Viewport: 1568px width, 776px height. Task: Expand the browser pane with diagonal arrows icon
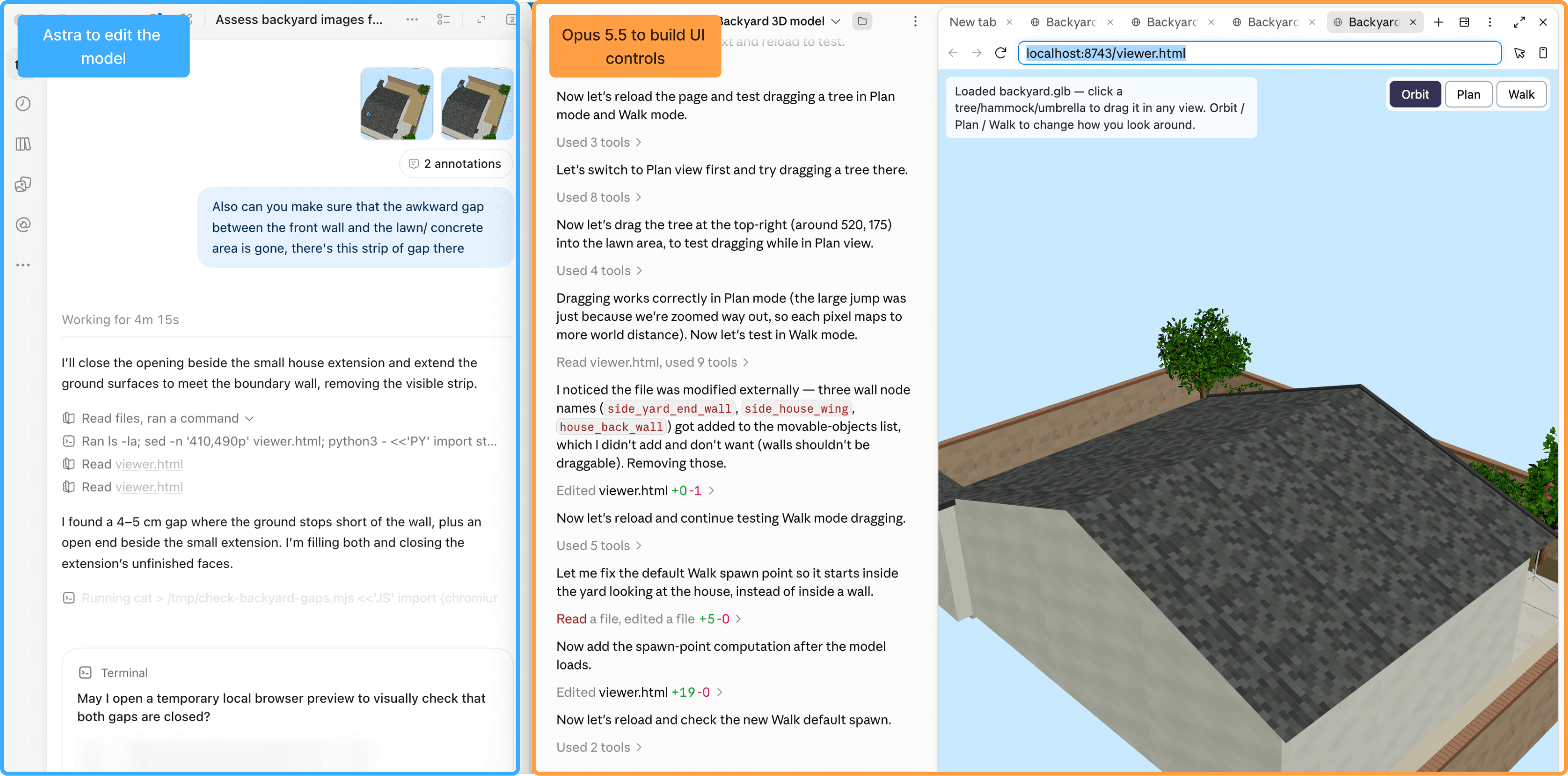pyautogui.click(x=1519, y=22)
